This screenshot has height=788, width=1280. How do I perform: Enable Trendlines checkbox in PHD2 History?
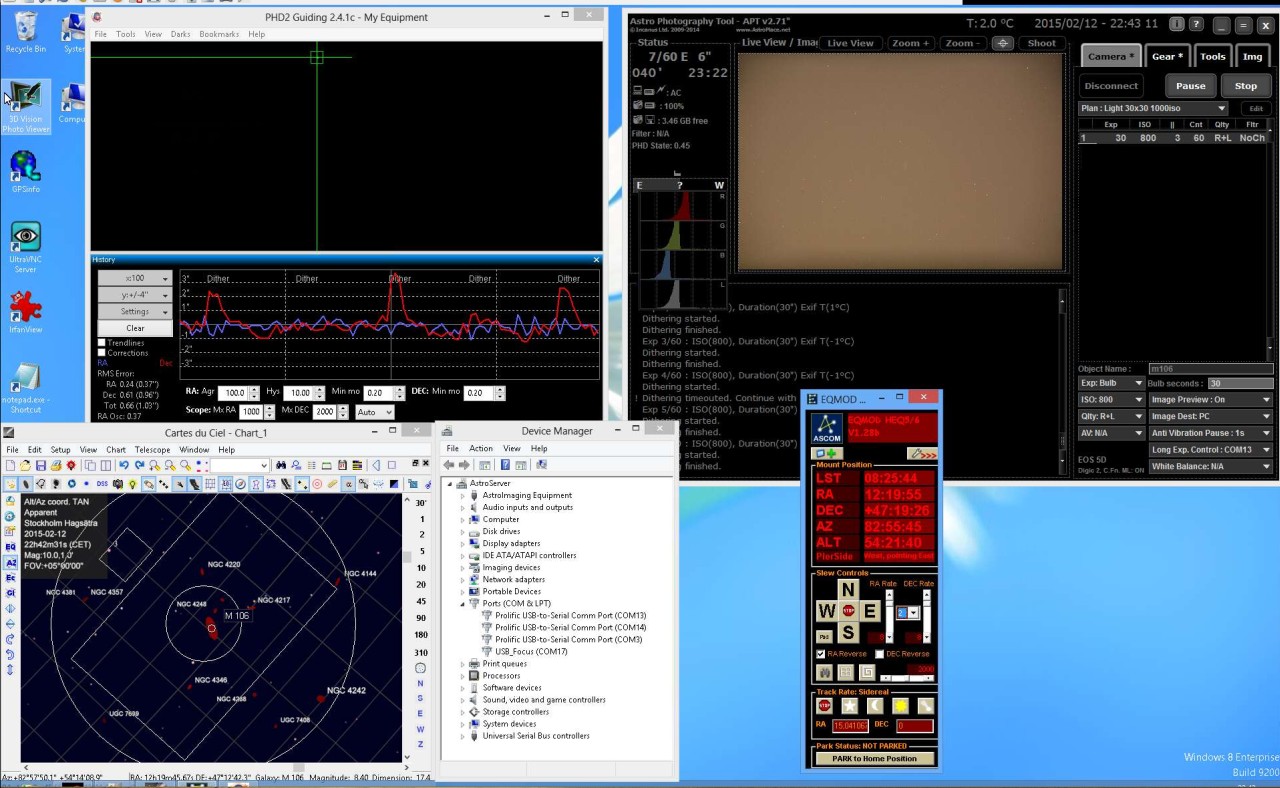point(102,343)
